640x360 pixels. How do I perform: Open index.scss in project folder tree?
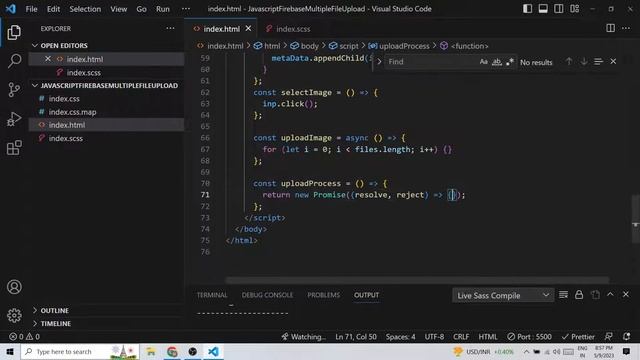point(106,138)
